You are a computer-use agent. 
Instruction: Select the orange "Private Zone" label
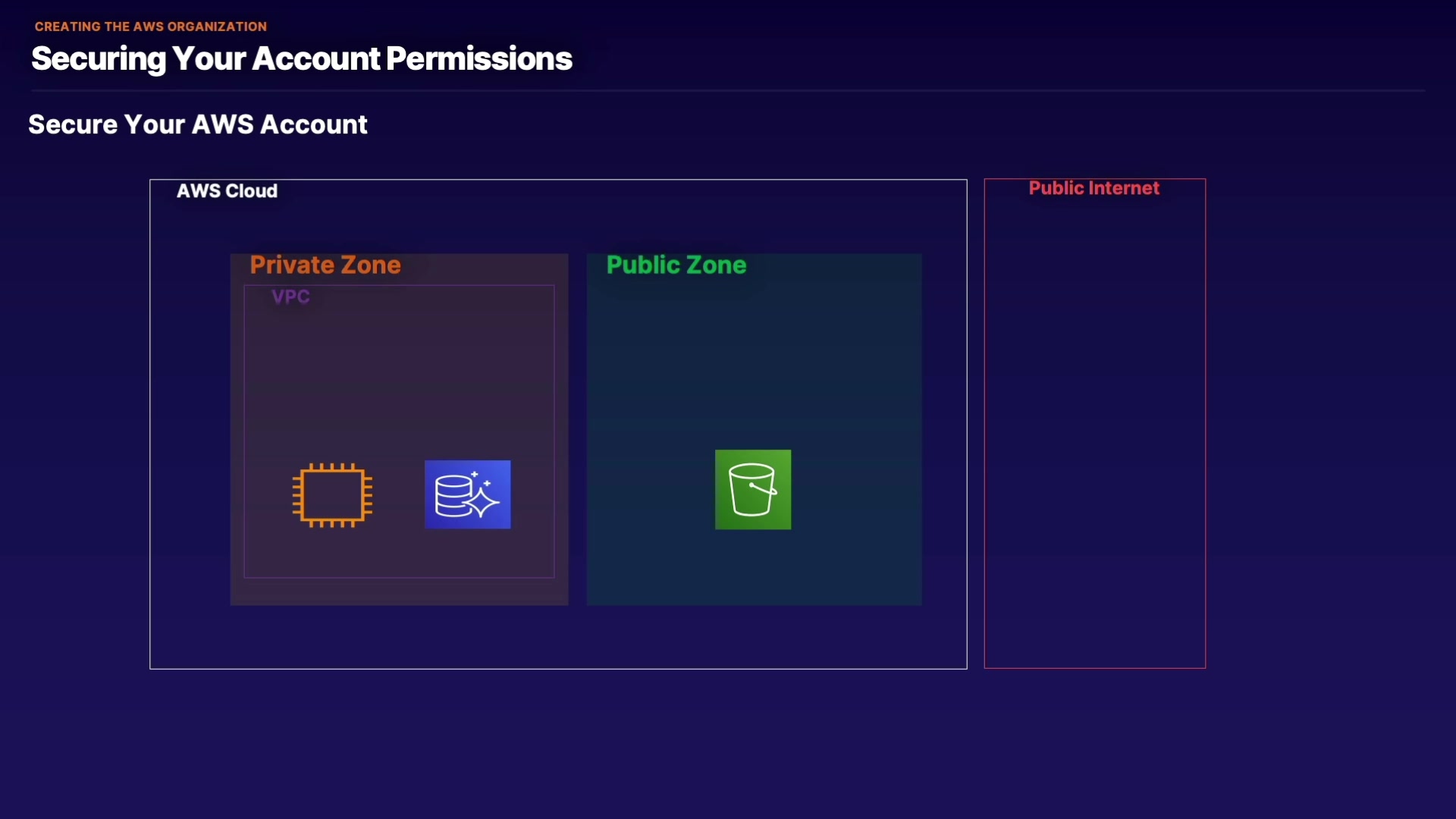pos(325,265)
